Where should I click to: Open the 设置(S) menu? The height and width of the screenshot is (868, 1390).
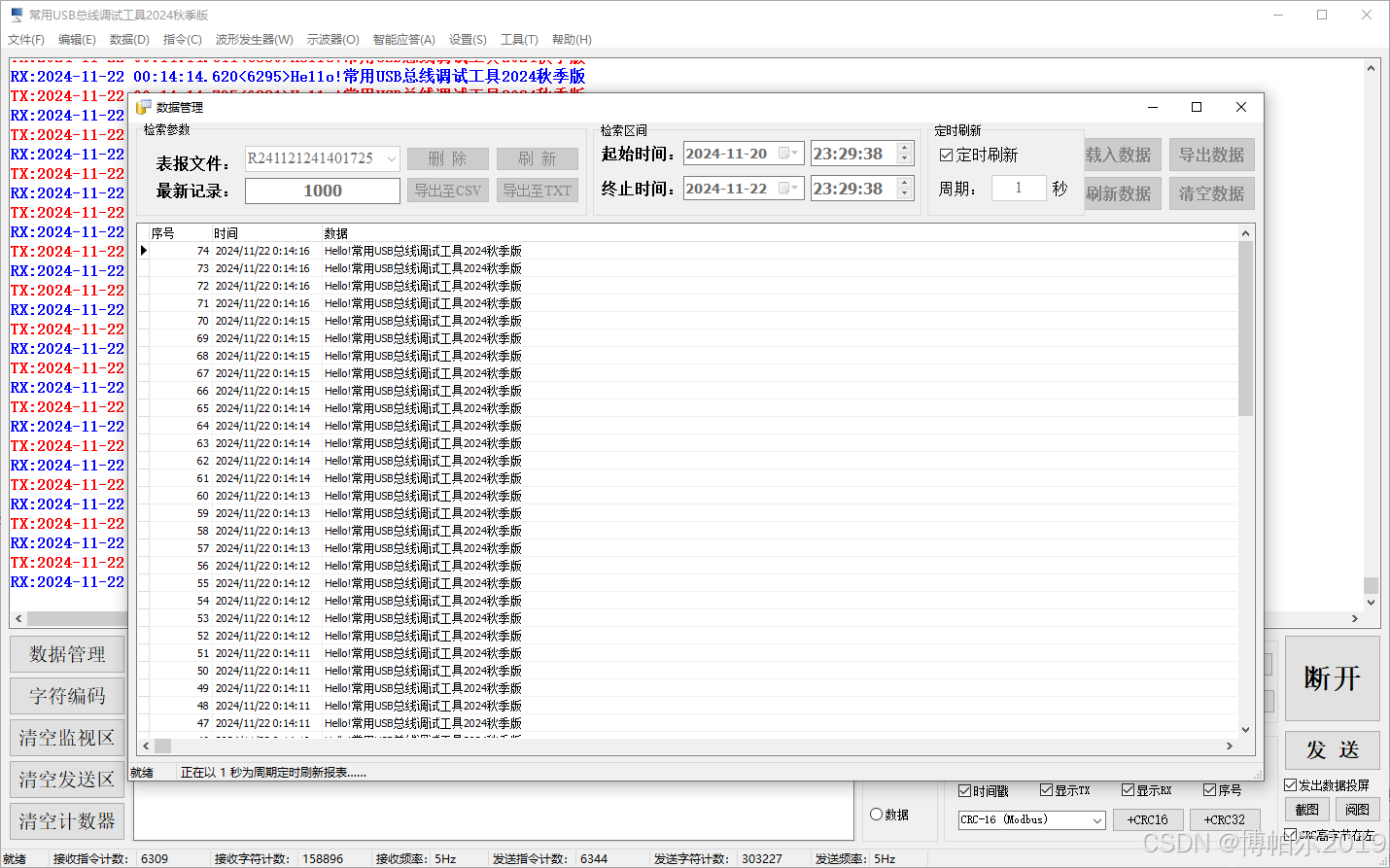pyautogui.click(x=468, y=40)
